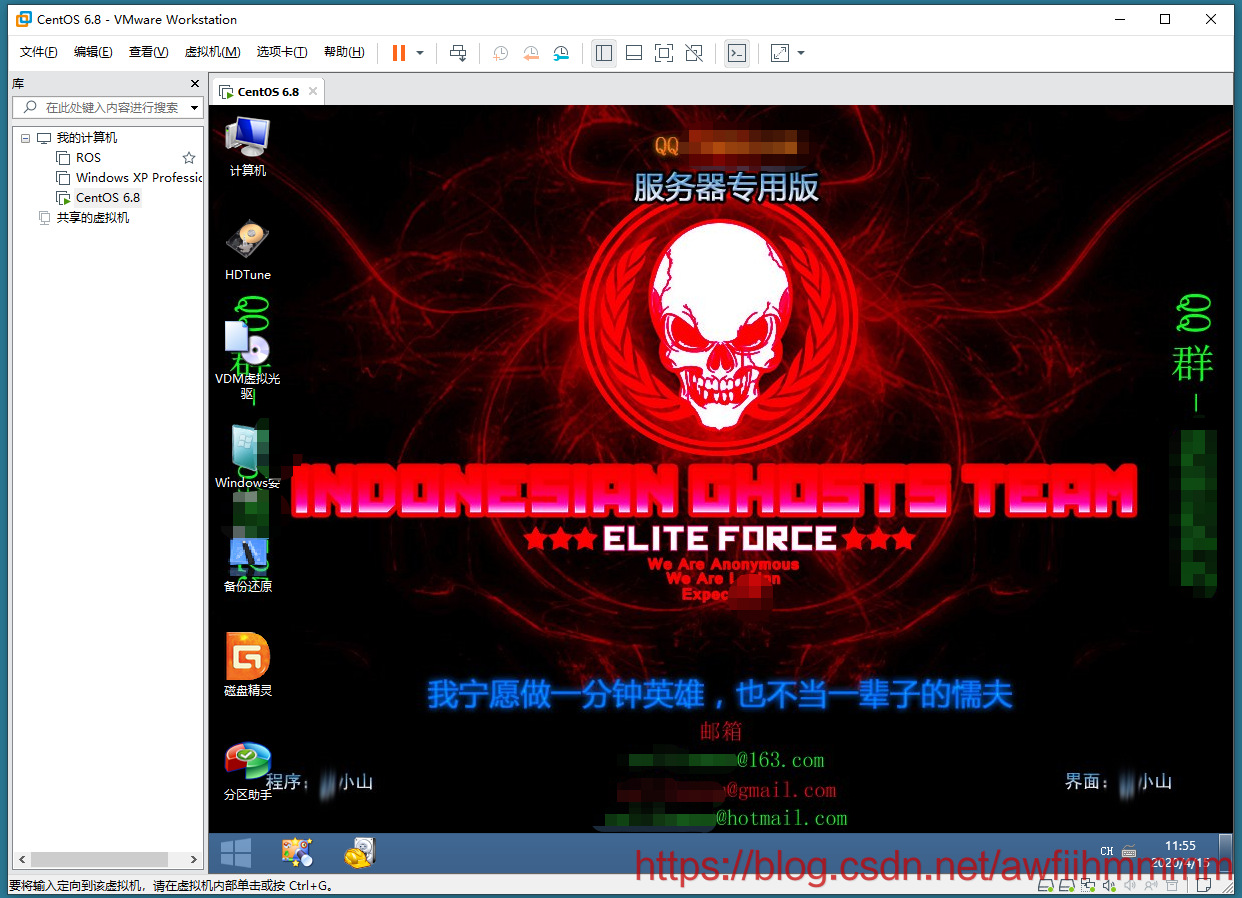The image size is (1242, 898).
Task: Open the 选项卡(T) menu
Action: (x=281, y=52)
